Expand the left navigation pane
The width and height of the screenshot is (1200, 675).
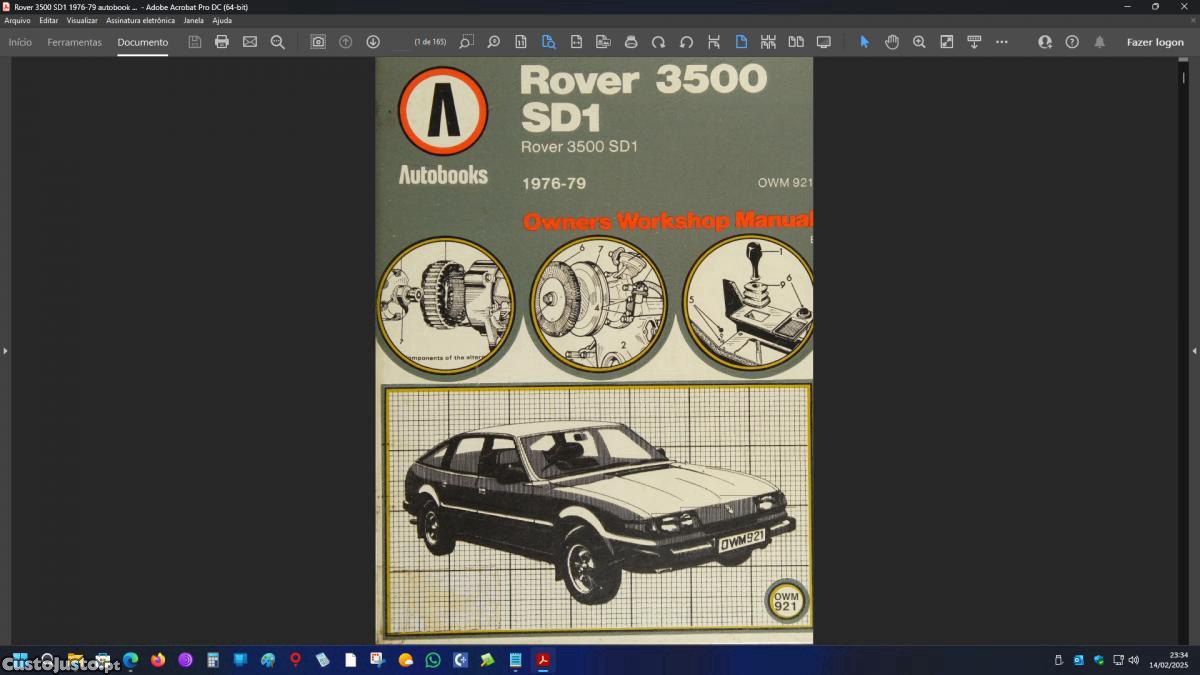click(x=5, y=351)
